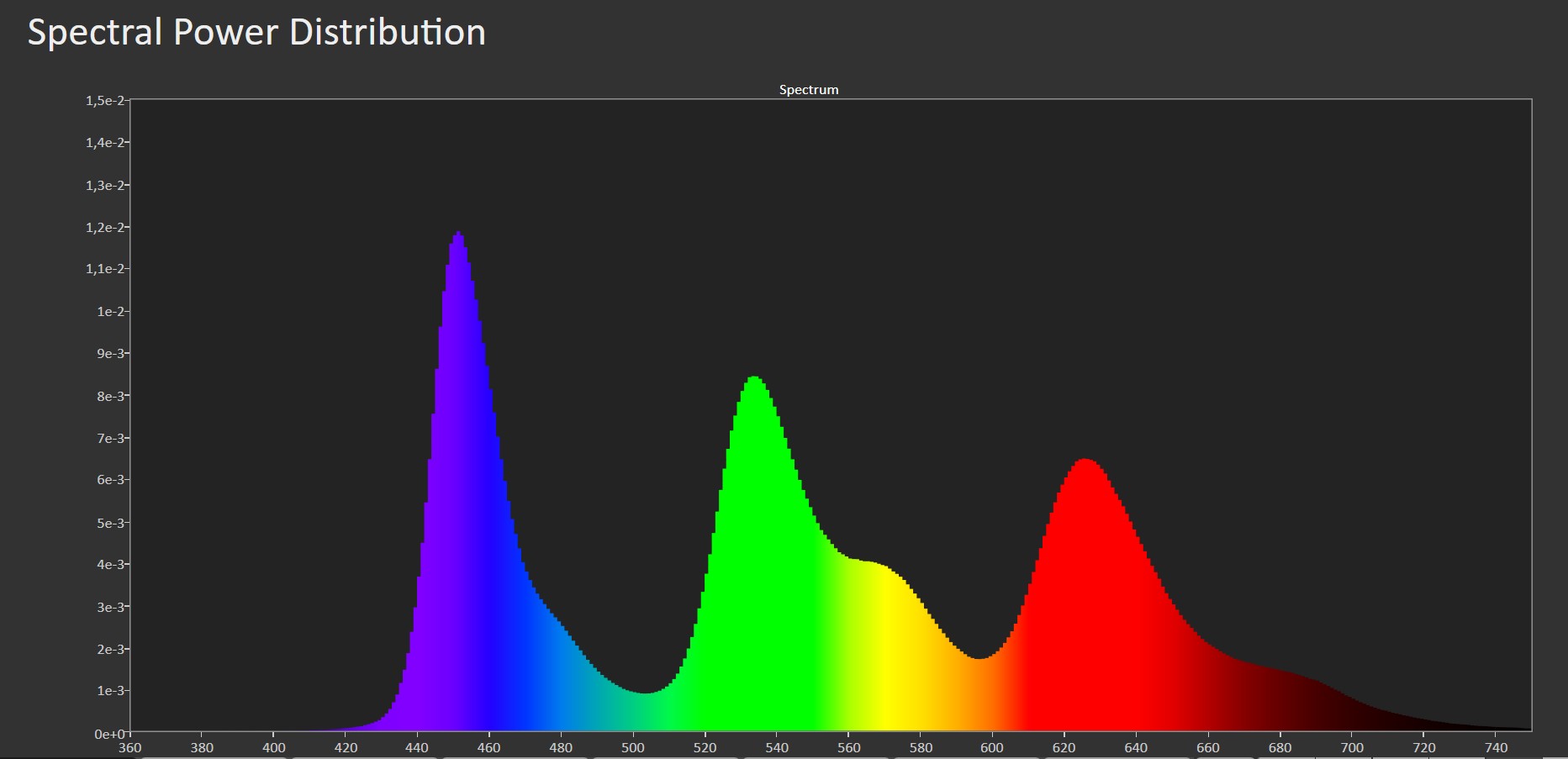Screen dimensions: 1568x759
Task: Click the "0e+0" y-axis origin label
Action: [x=109, y=734]
